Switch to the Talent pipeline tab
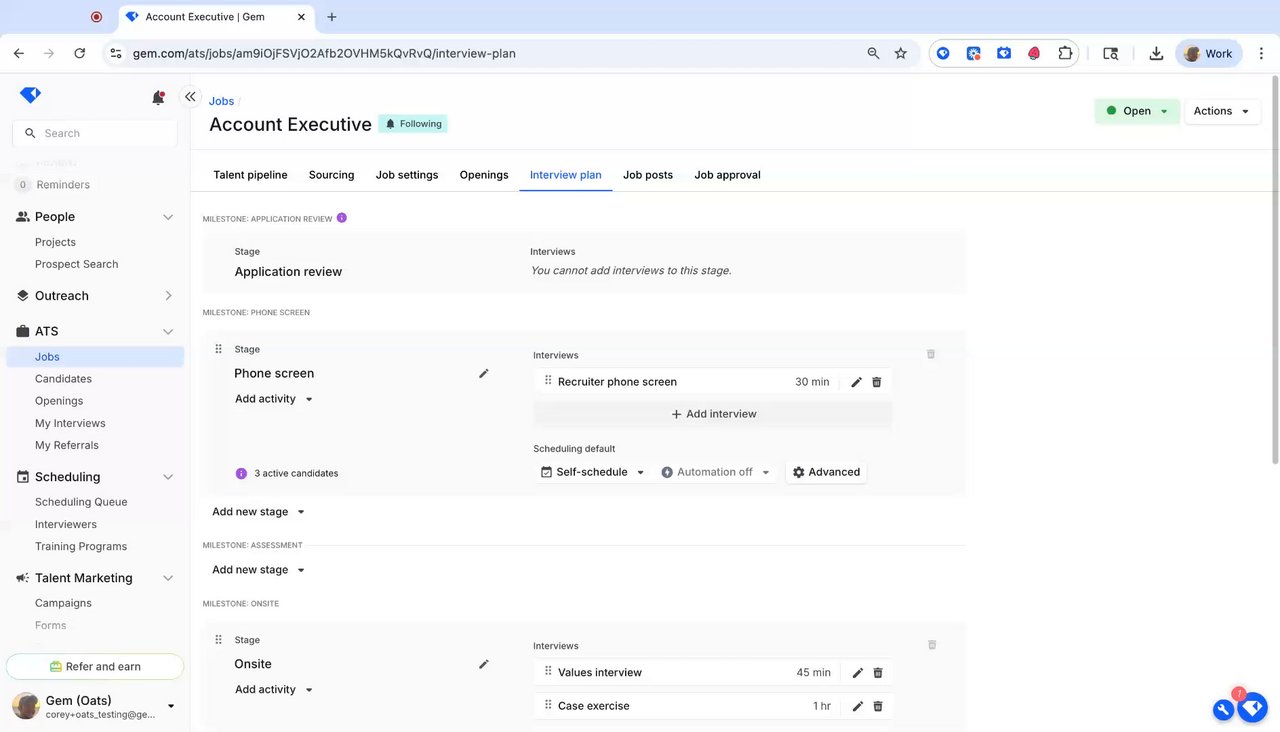 click(x=250, y=175)
